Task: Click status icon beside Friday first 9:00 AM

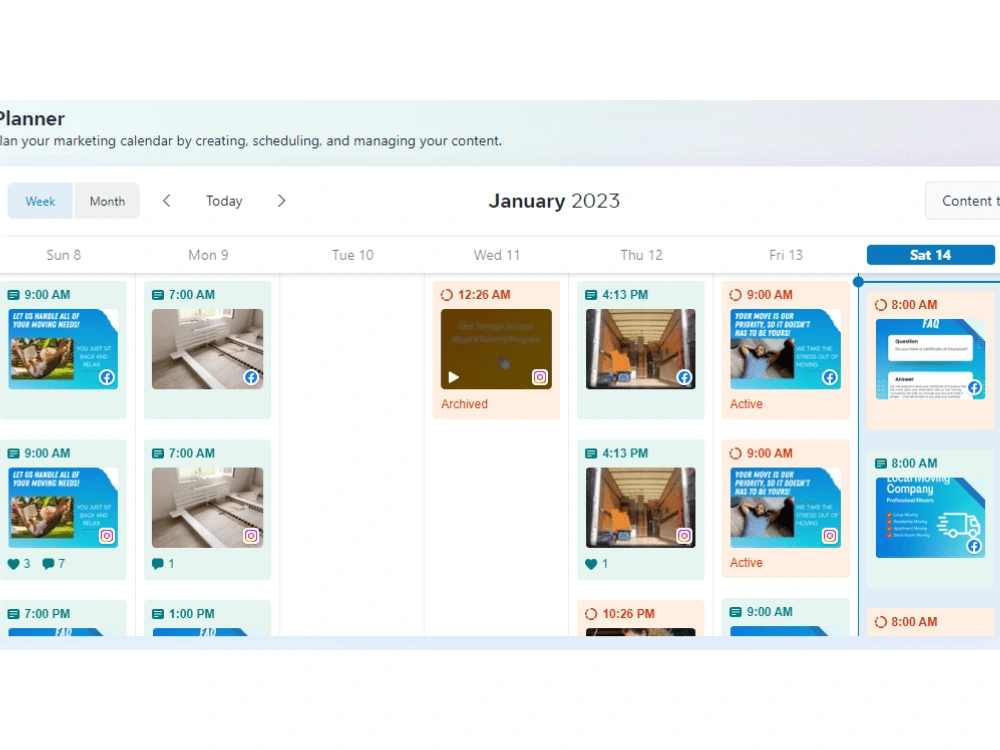Action: pos(735,295)
